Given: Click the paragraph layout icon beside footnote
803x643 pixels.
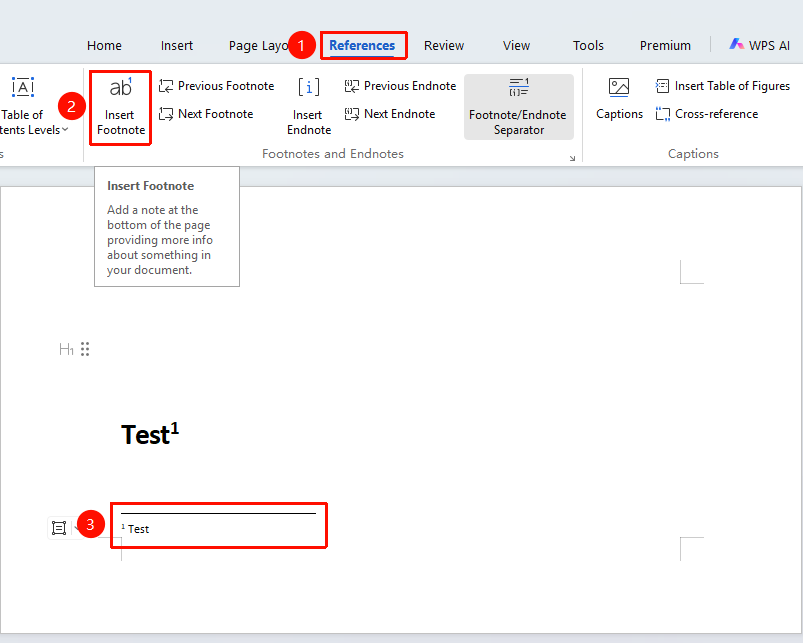Looking at the screenshot, I should tap(59, 528).
